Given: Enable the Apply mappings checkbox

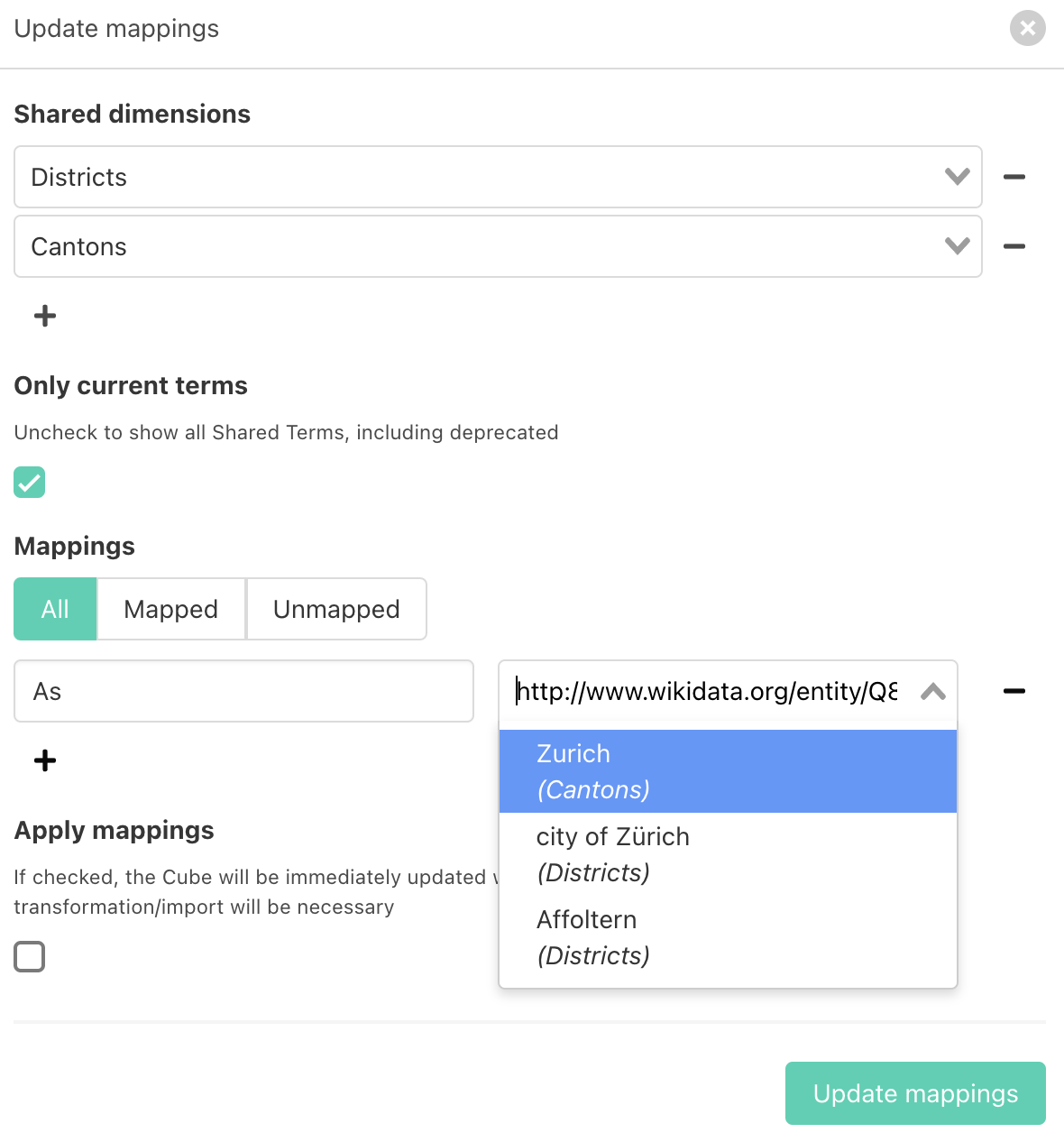Looking at the screenshot, I should (x=30, y=956).
